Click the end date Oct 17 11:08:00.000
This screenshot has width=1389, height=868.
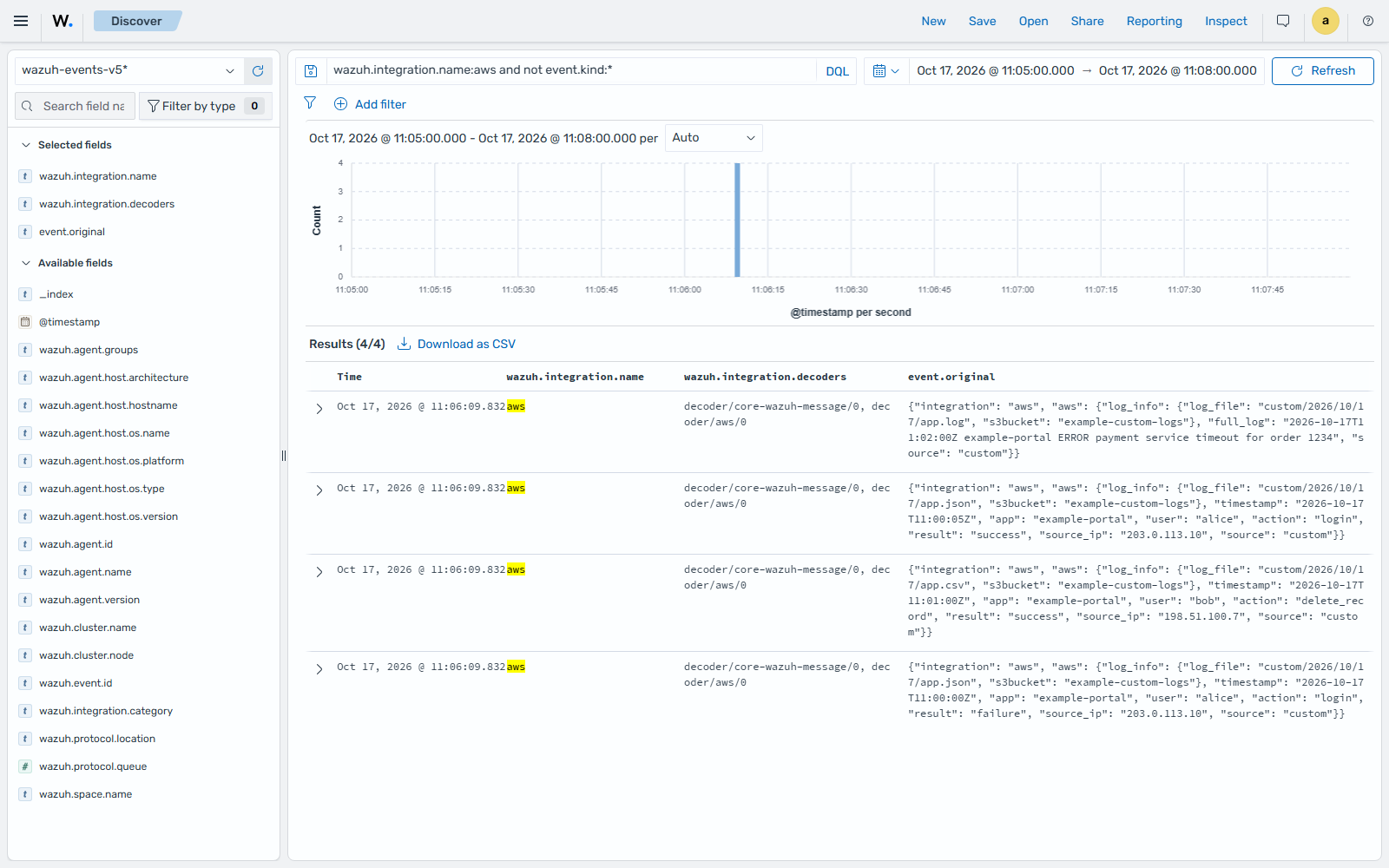tap(1177, 71)
